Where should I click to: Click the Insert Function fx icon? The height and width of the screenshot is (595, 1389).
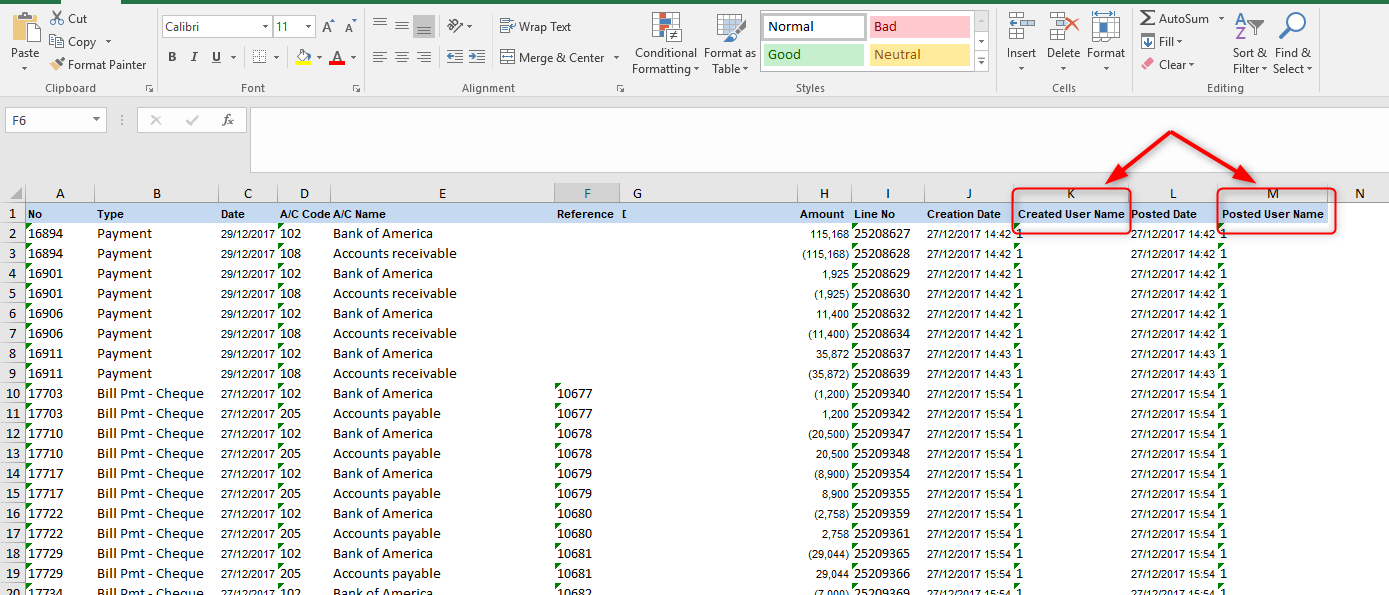pos(228,120)
